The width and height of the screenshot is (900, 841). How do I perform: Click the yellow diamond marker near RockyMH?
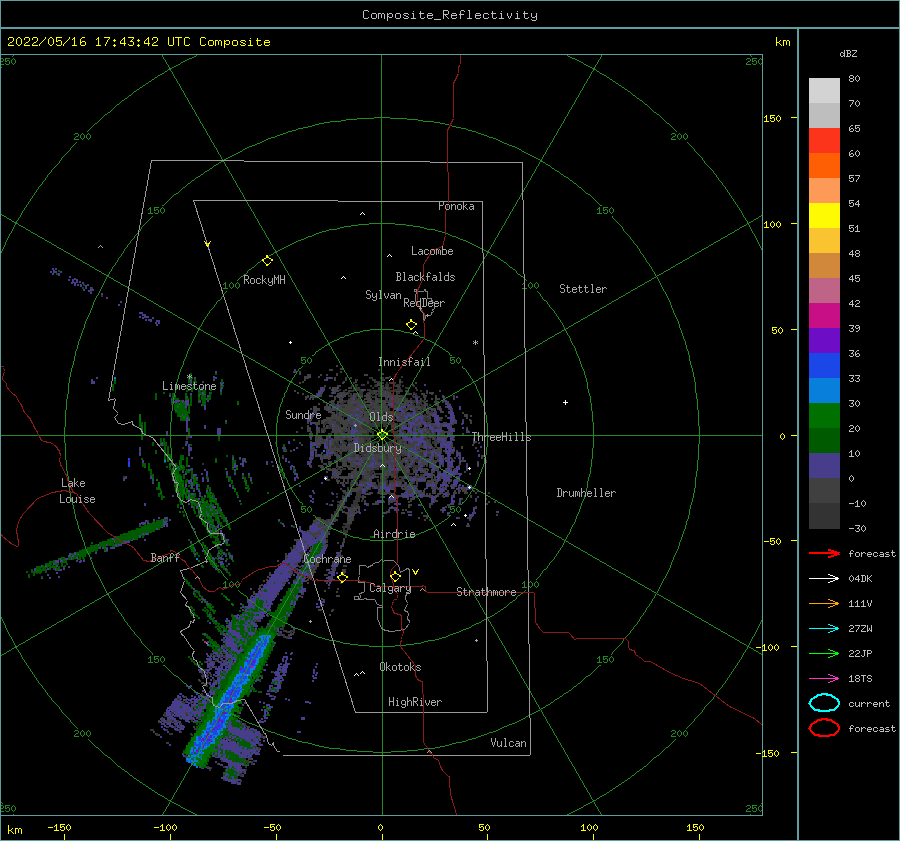[x=267, y=261]
